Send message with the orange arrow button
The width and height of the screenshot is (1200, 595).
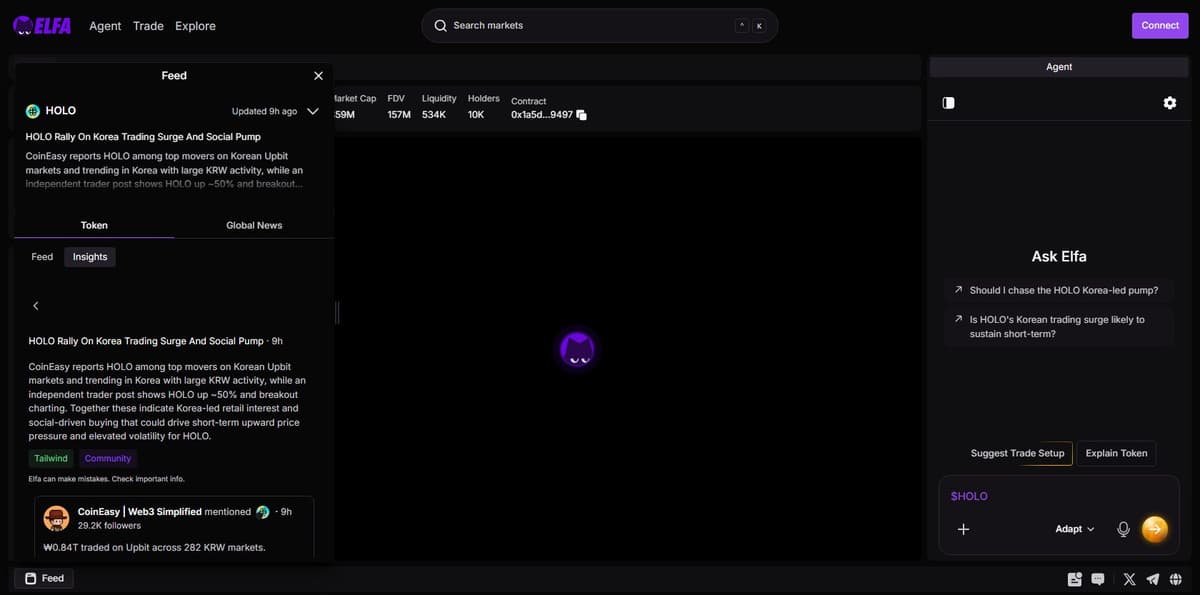coord(1154,529)
